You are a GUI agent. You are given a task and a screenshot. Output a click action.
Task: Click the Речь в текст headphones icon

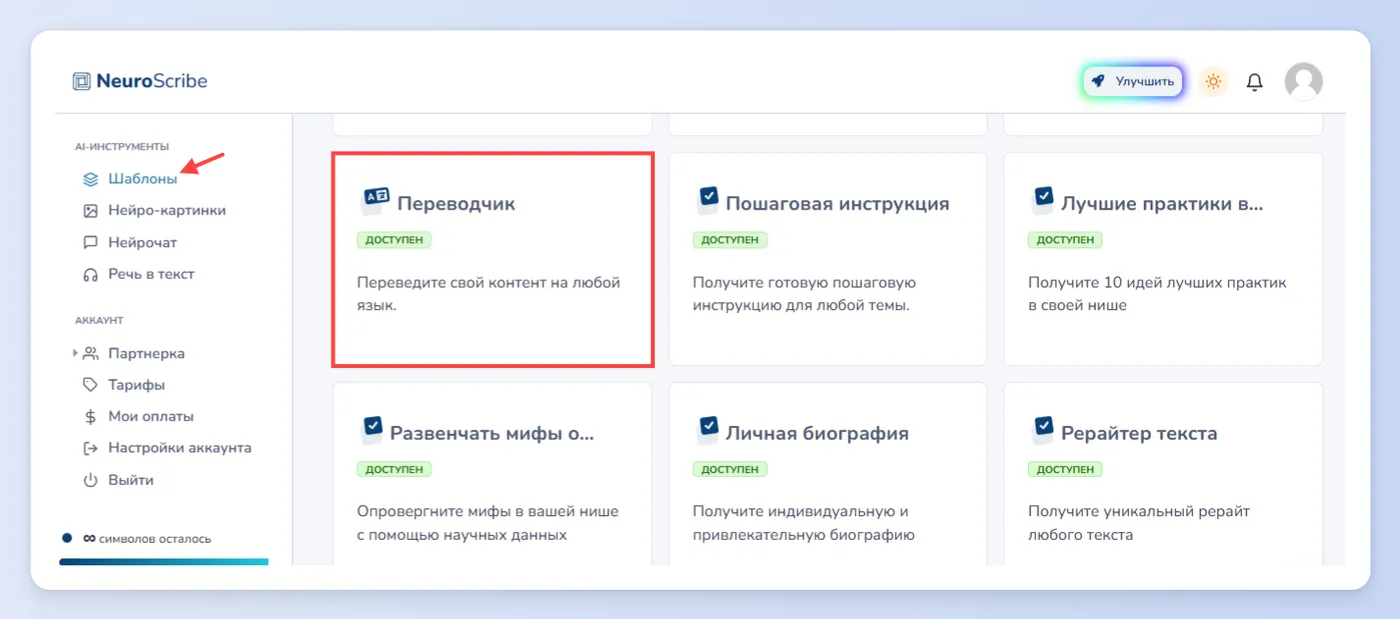coord(90,274)
